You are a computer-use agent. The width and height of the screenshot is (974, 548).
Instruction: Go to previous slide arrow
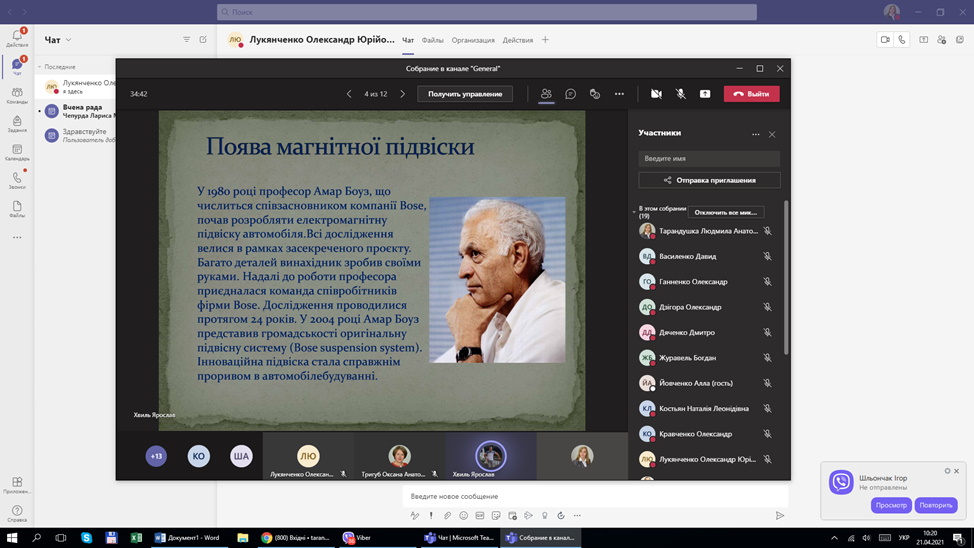coord(349,94)
